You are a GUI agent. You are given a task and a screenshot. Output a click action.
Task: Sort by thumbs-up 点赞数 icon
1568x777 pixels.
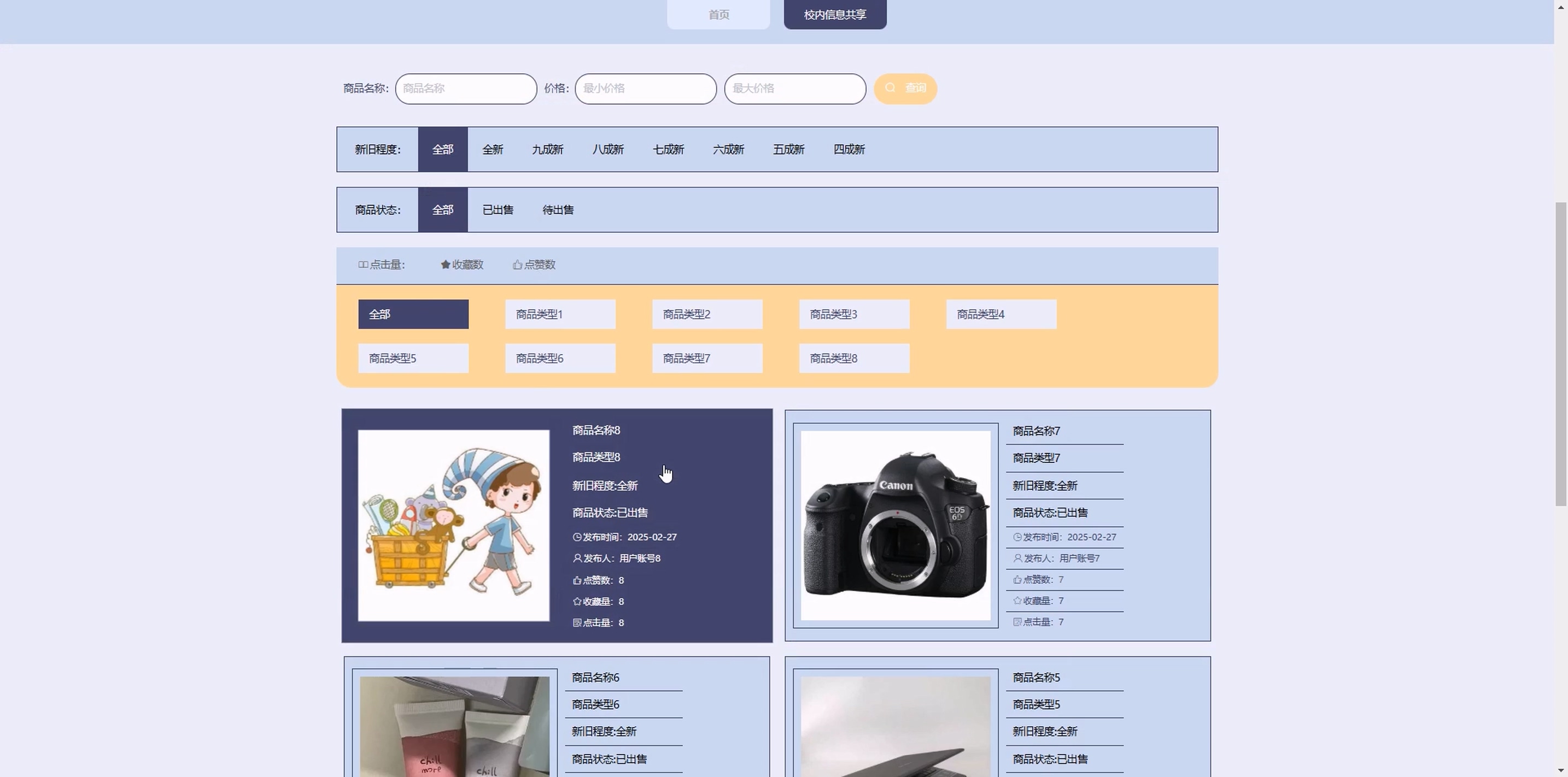click(517, 264)
